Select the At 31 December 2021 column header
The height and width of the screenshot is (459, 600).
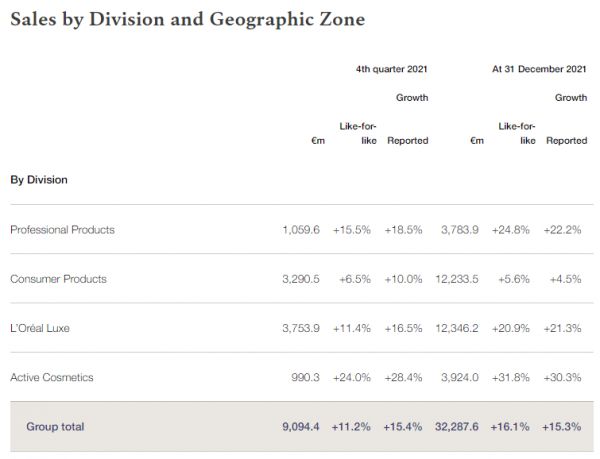(x=539, y=69)
